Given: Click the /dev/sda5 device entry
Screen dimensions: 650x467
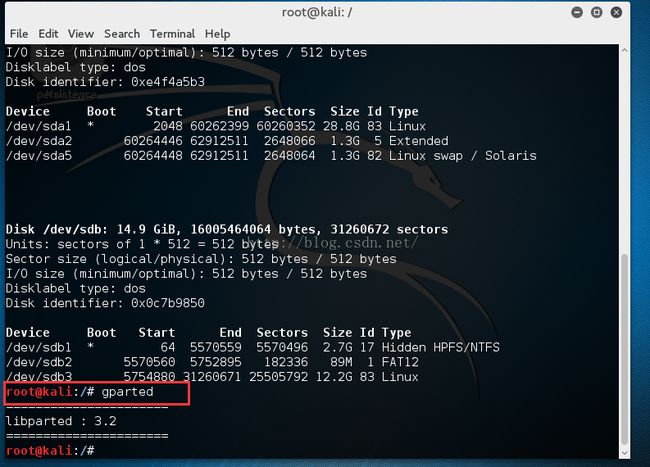Looking at the screenshot, I should click(x=39, y=156).
